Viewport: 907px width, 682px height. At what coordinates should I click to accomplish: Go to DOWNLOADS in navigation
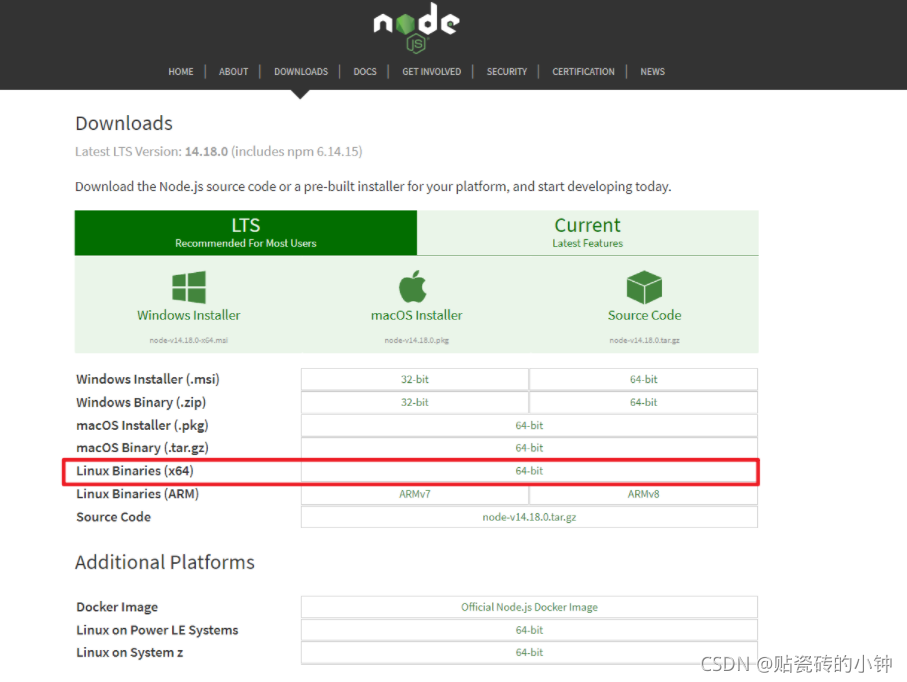point(301,72)
